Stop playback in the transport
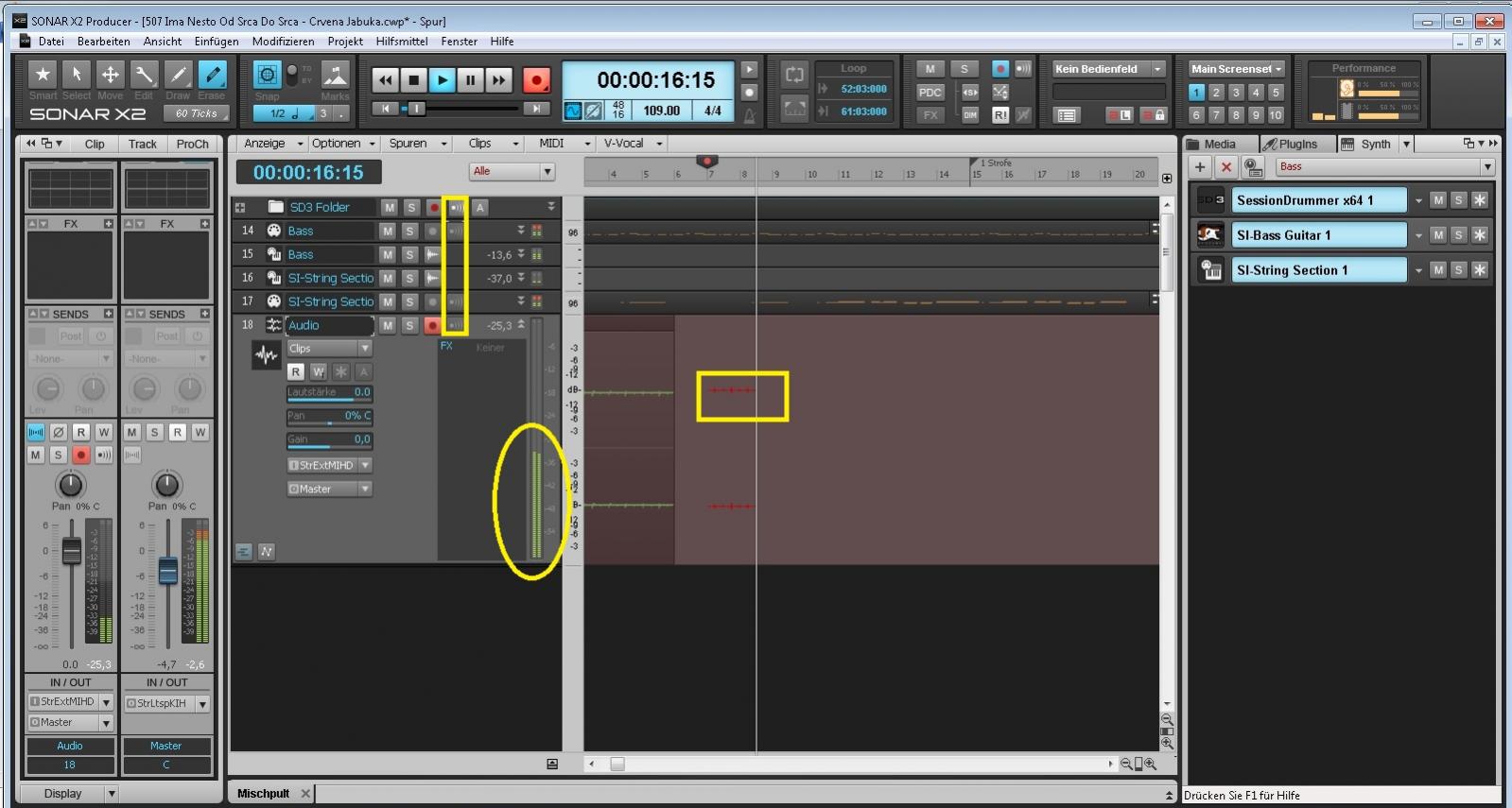 click(413, 80)
